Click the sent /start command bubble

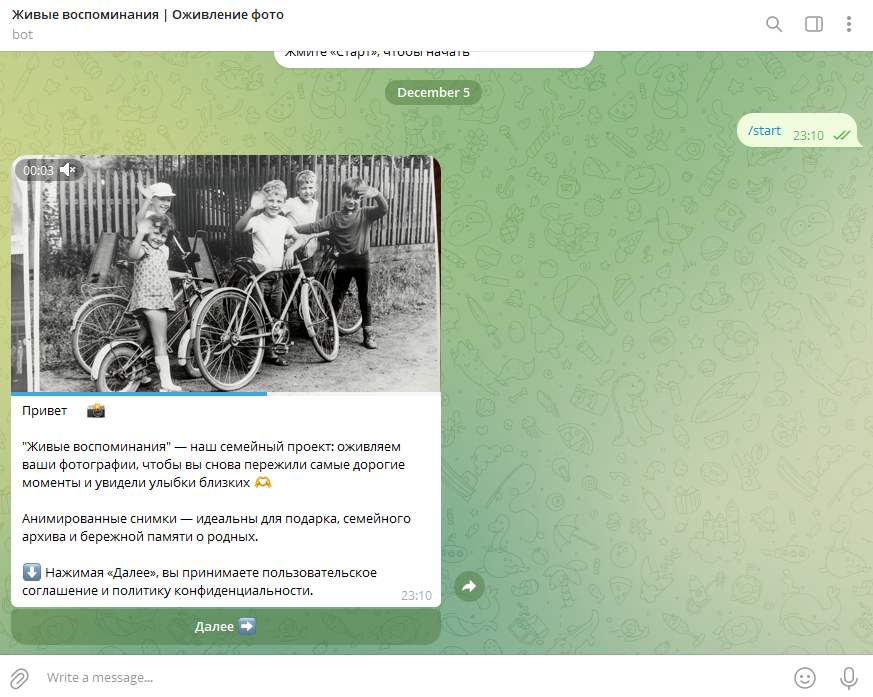click(765, 130)
